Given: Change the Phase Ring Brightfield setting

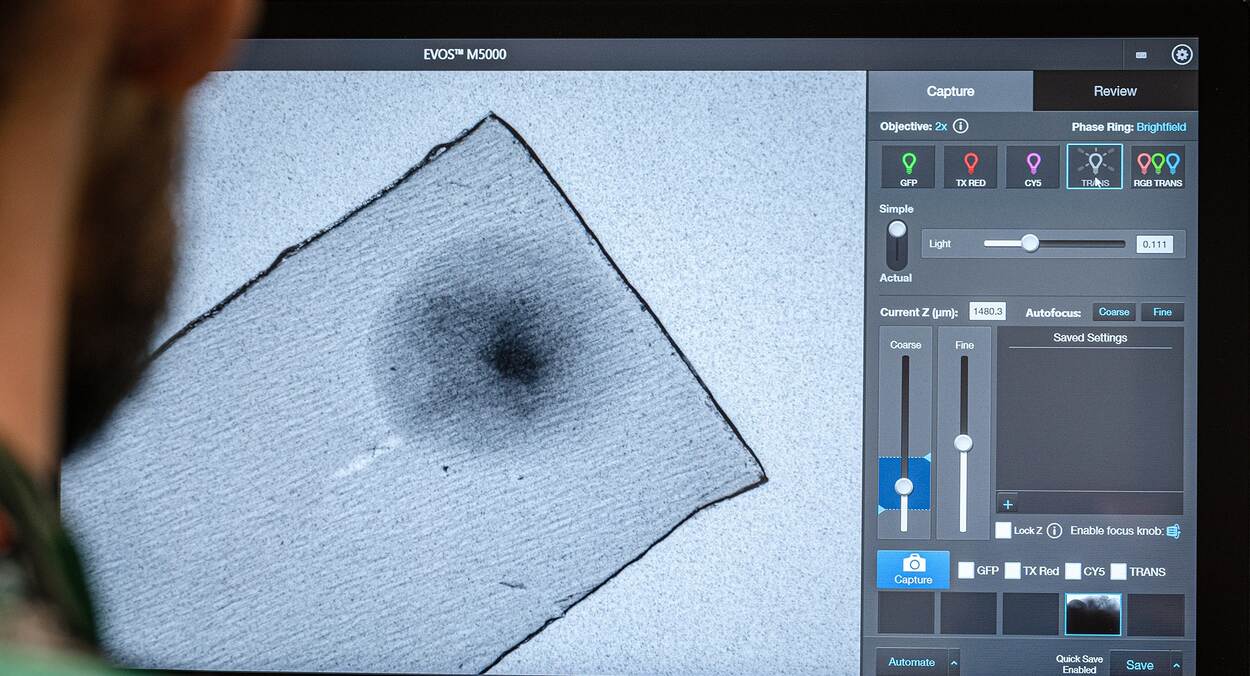Looking at the screenshot, I should [1161, 127].
